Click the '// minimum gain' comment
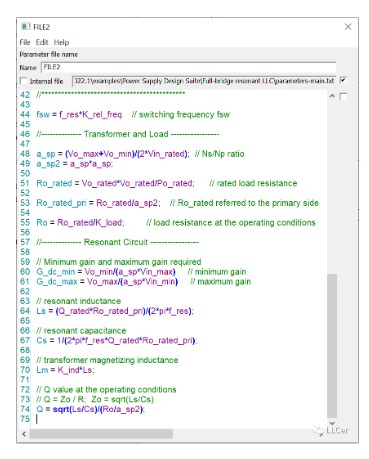 217,272
